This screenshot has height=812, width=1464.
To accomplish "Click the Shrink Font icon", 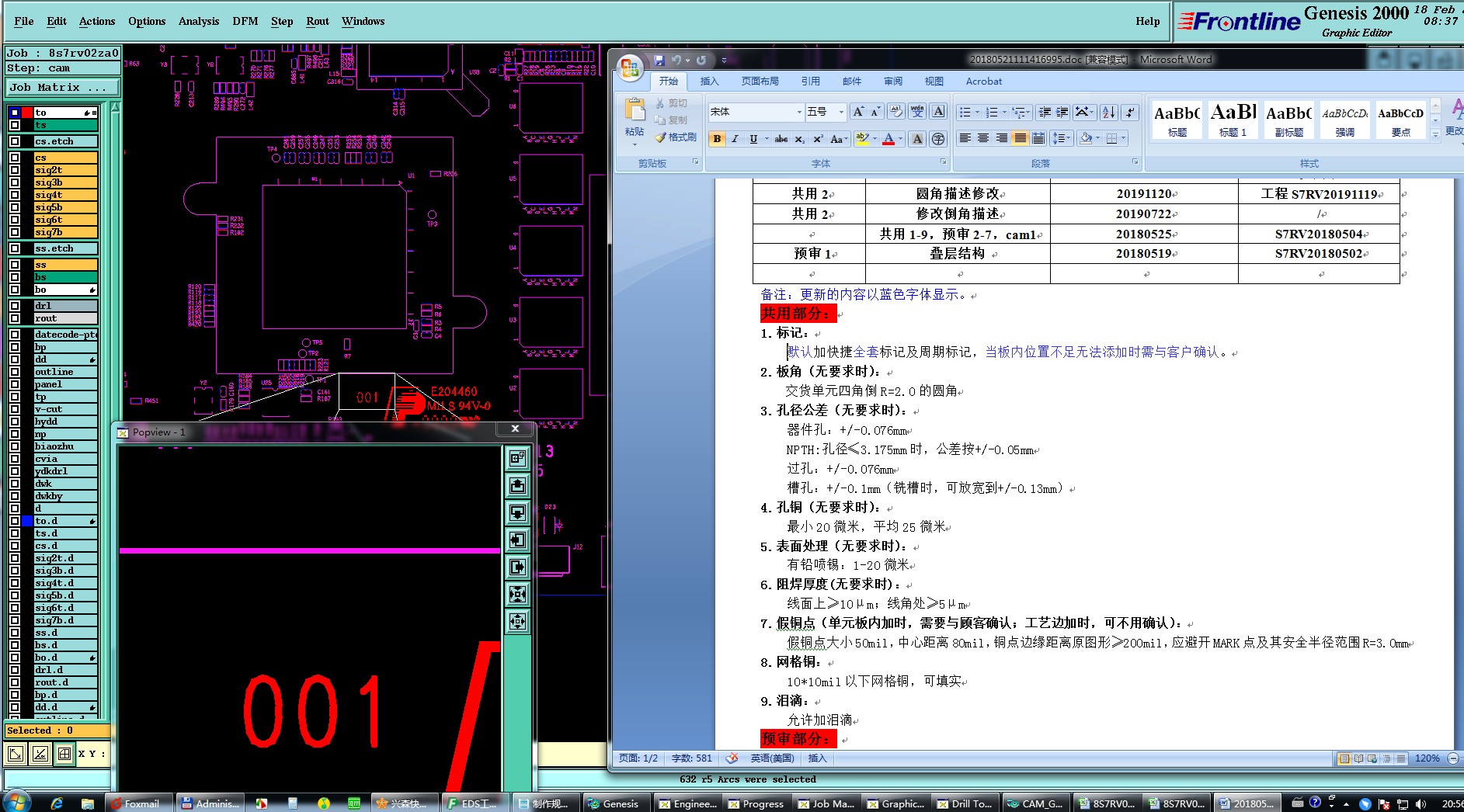I will coord(875,112).
